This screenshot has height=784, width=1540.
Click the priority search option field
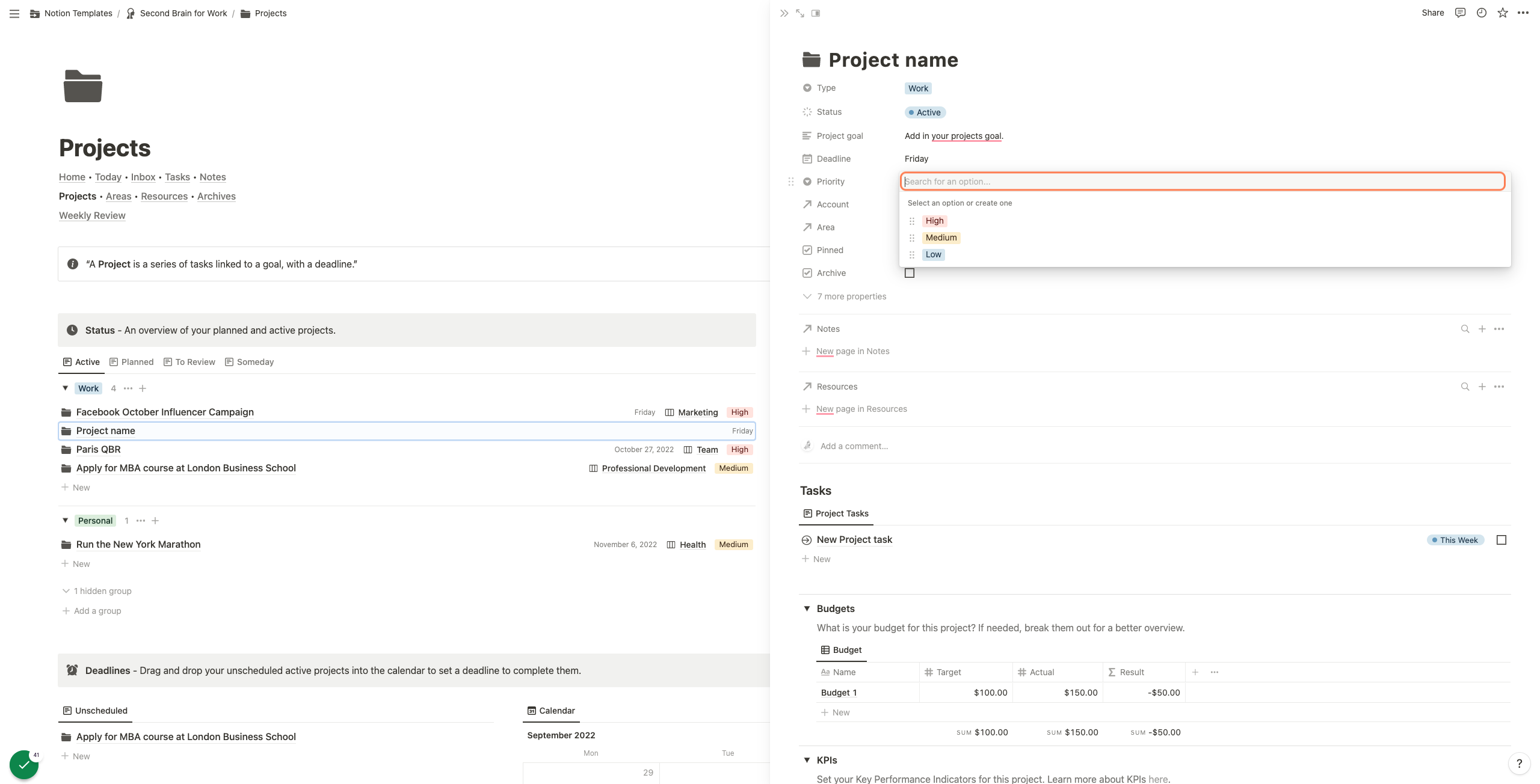point(1203,182)
